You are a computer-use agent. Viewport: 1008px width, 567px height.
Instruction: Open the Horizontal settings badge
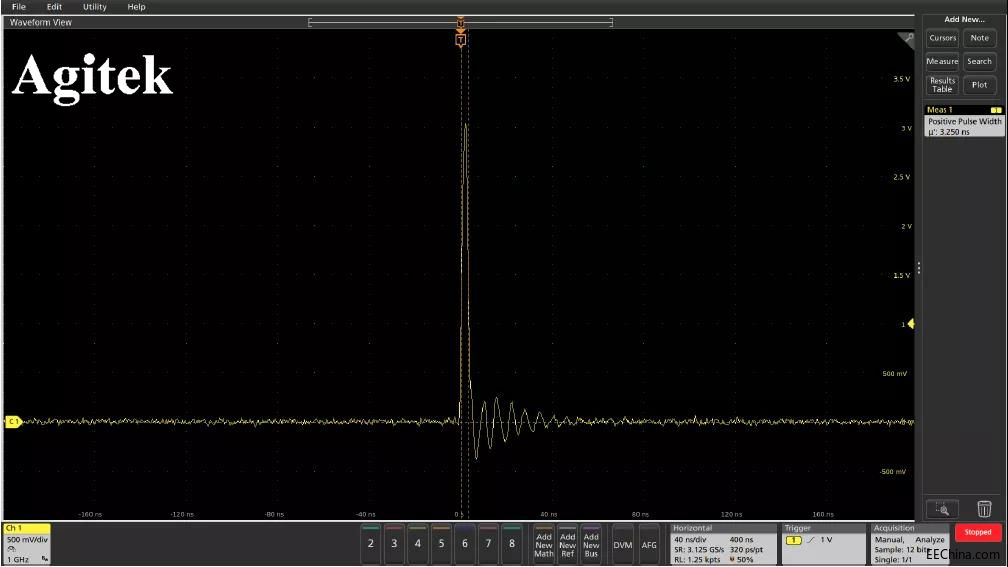[723, 544]
